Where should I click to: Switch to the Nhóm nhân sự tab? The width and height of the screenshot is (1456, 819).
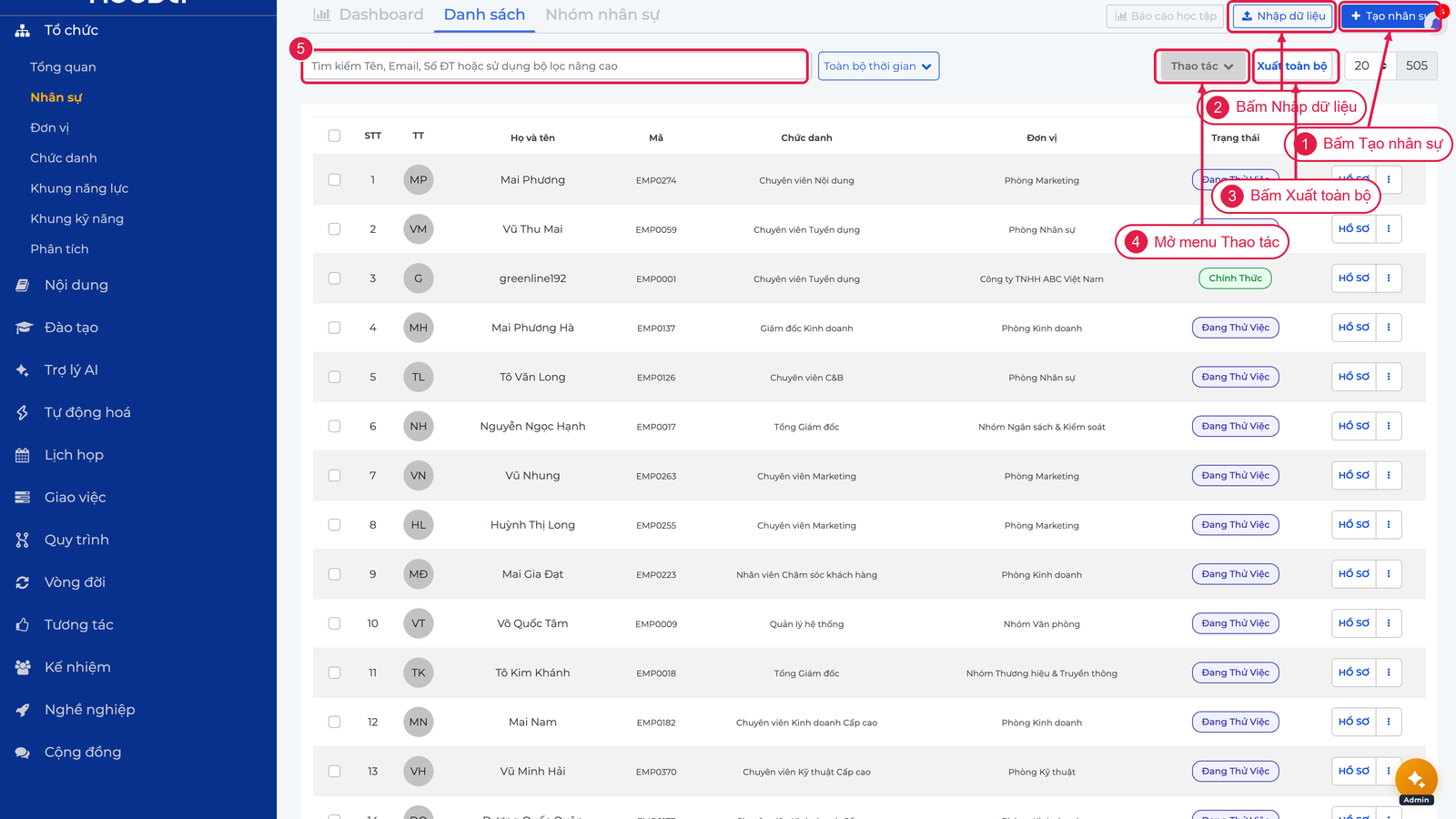(602, 15)
